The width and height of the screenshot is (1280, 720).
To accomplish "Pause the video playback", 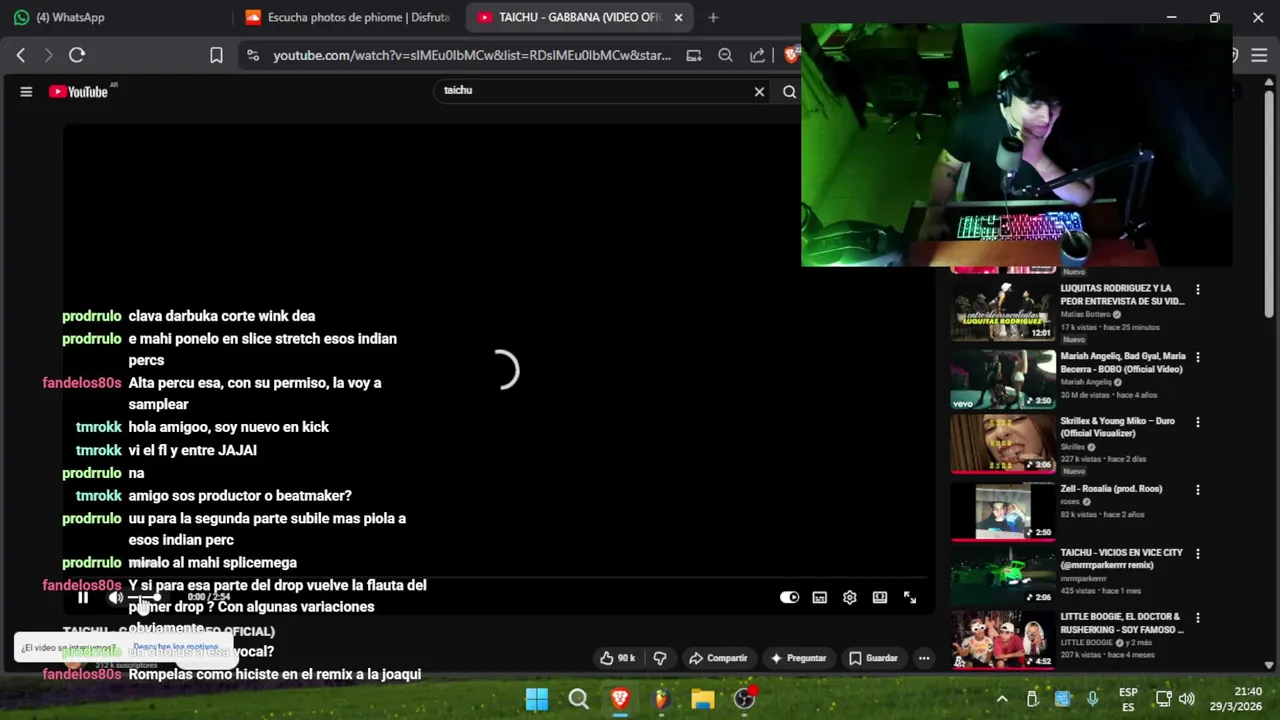I will 83,598.
